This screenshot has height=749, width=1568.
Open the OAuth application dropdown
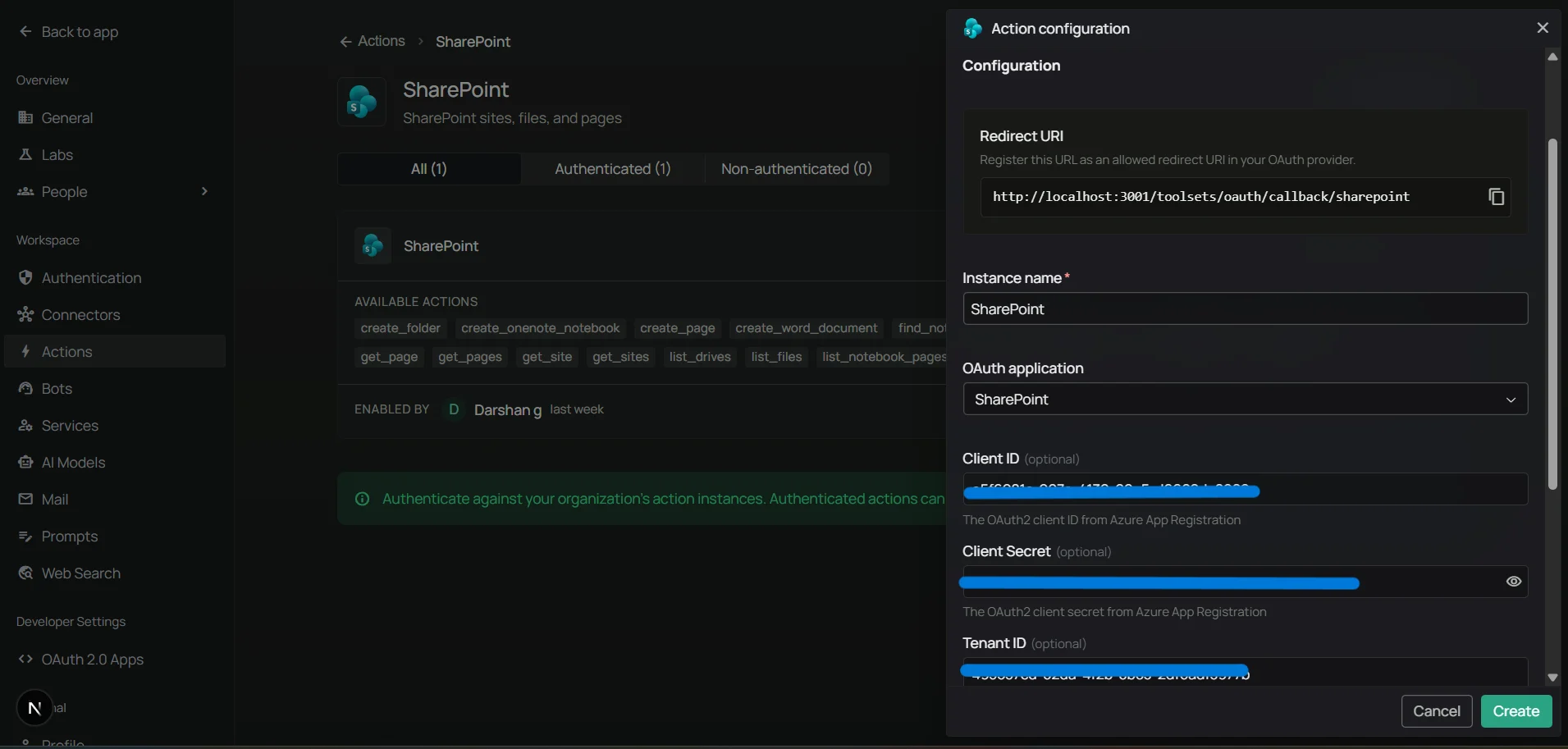point(1245,399)
